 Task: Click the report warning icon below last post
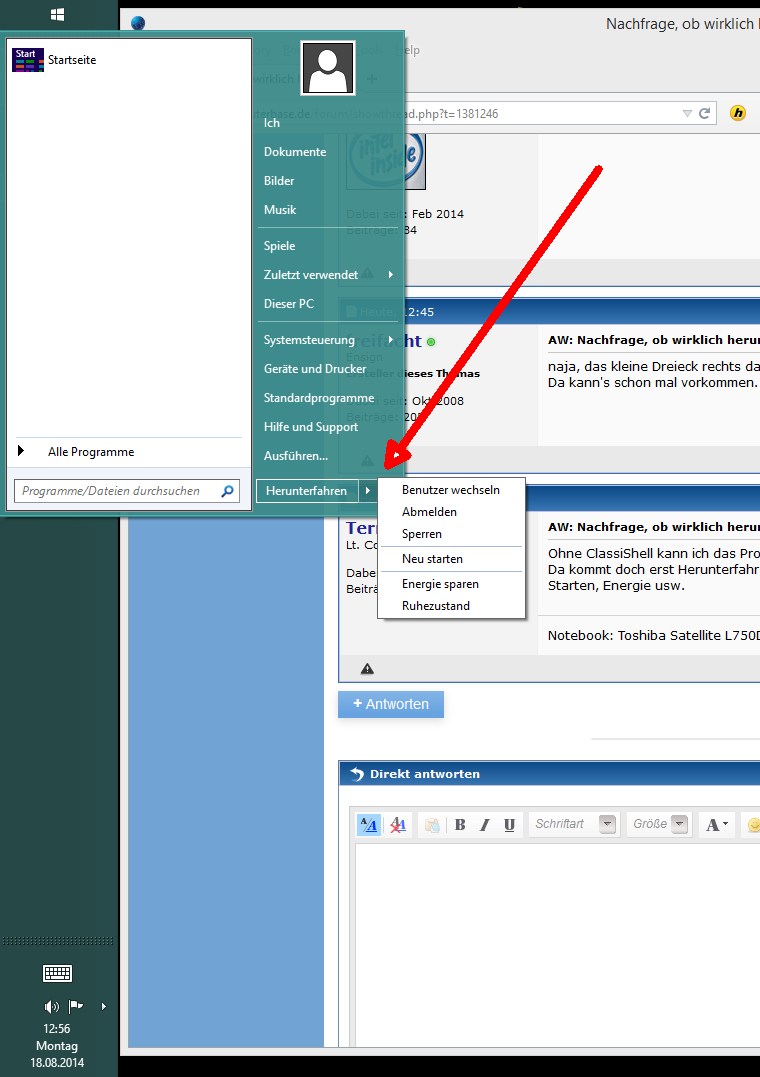point(368,669)
